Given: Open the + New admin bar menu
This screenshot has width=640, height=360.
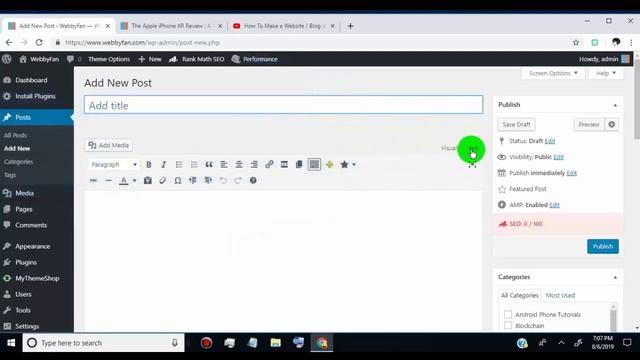Looking at the screenshot, I should (150, 59).
